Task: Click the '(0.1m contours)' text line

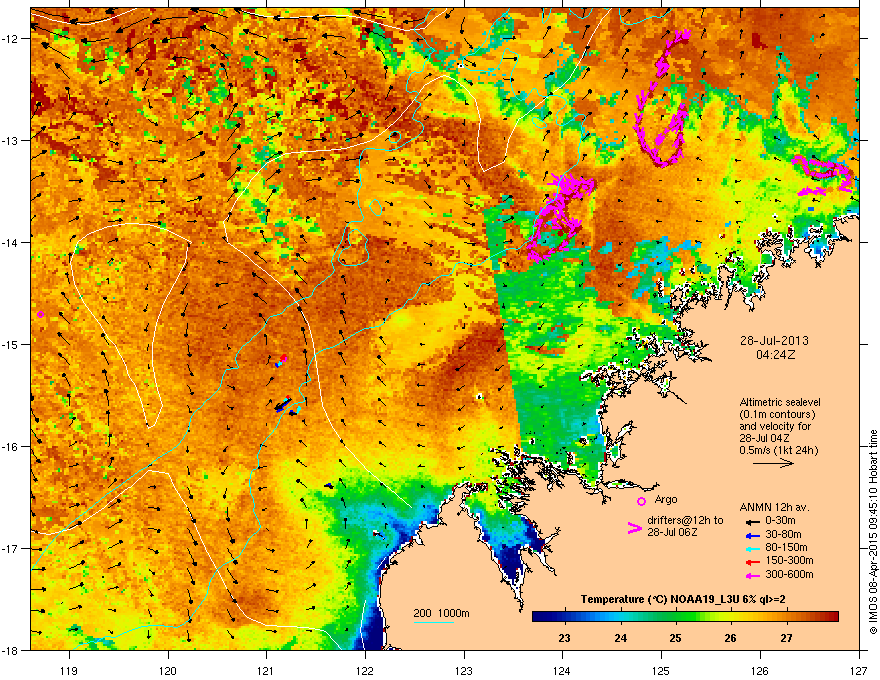Action: click(777, 415)
